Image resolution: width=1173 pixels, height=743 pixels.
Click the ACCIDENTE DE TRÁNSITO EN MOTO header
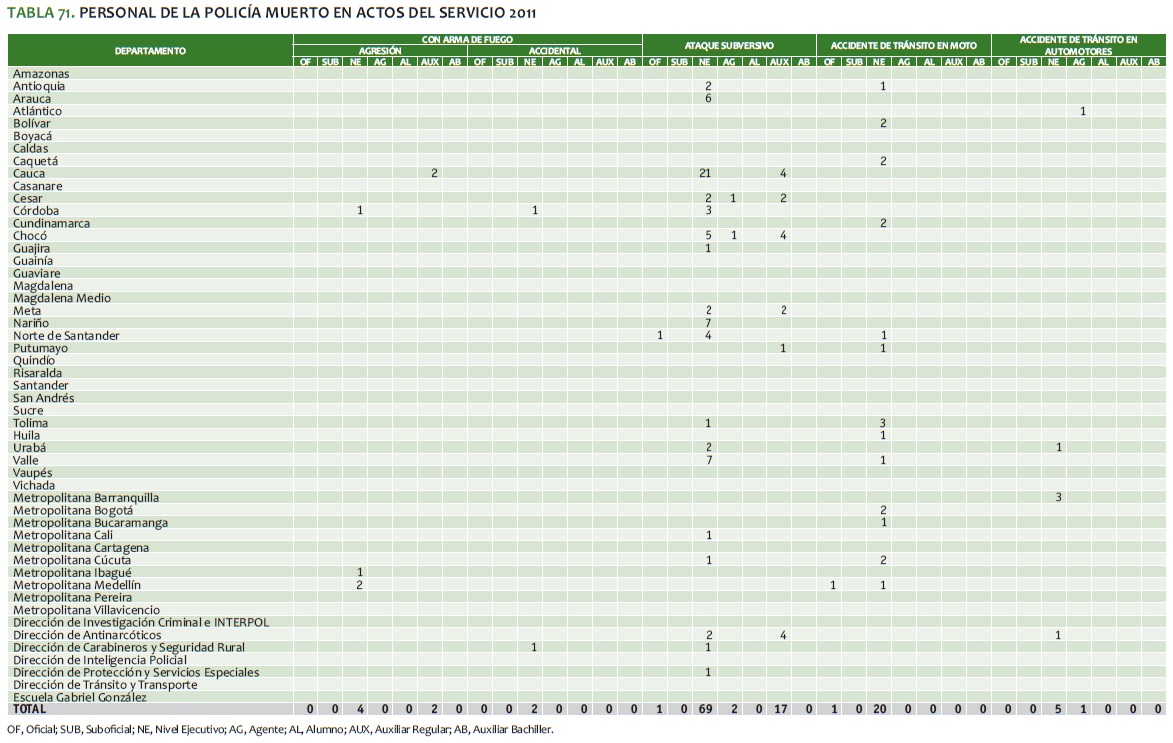903,45
